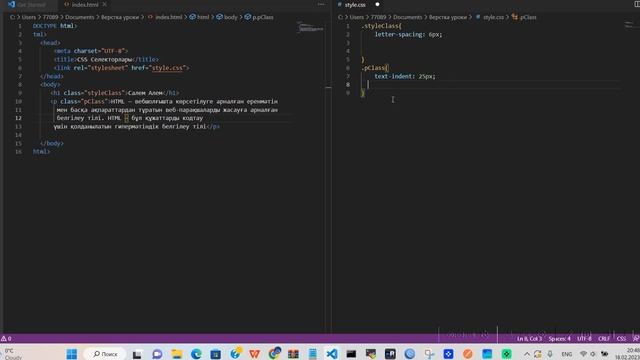Click line number 8 in style.css

click(348, 84)
